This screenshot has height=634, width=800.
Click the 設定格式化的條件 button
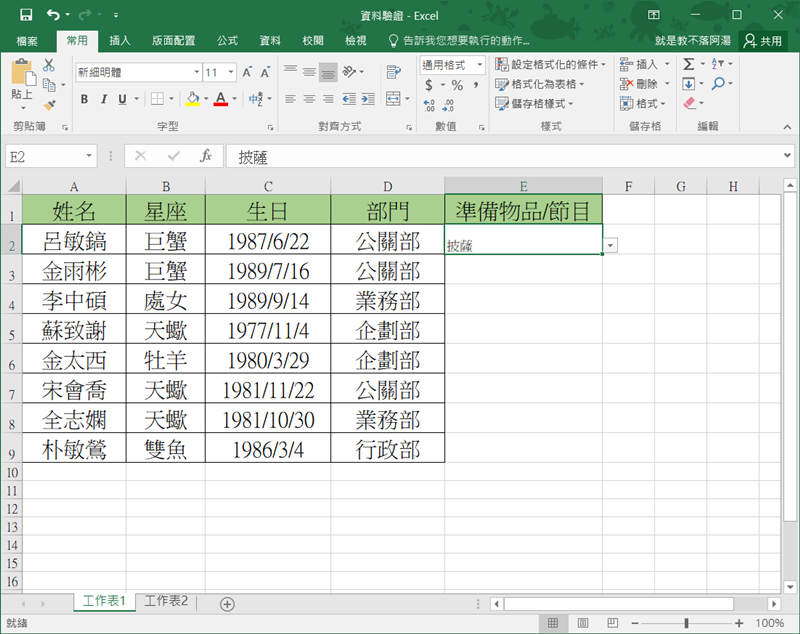(551, 64)
